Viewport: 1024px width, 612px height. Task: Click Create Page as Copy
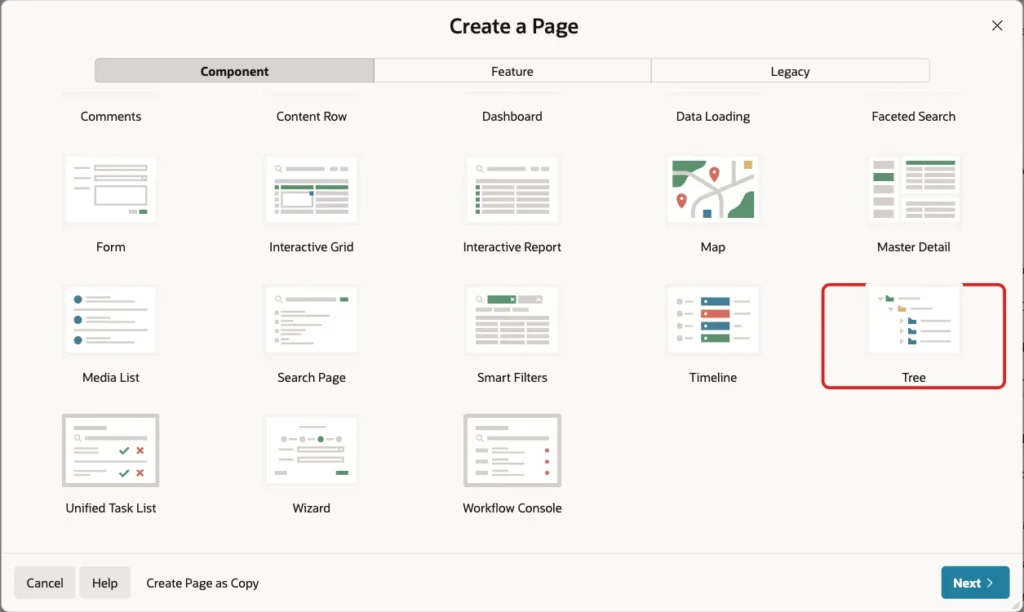tap(202, 583)
